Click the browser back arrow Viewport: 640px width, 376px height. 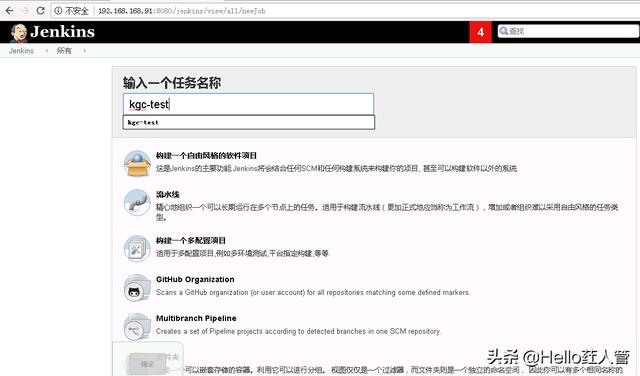[x=9, y=11]
